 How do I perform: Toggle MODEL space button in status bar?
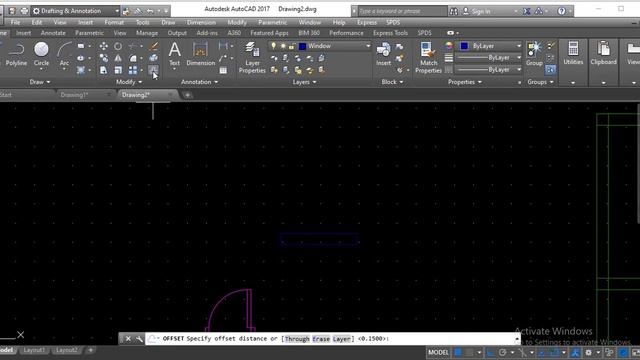click(x=438, y=352)
